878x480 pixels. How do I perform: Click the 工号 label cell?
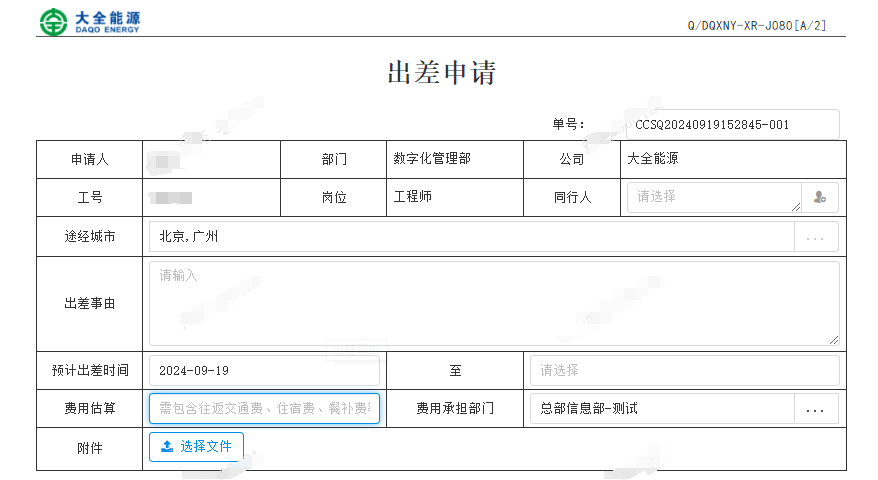(x=90, y=198)
